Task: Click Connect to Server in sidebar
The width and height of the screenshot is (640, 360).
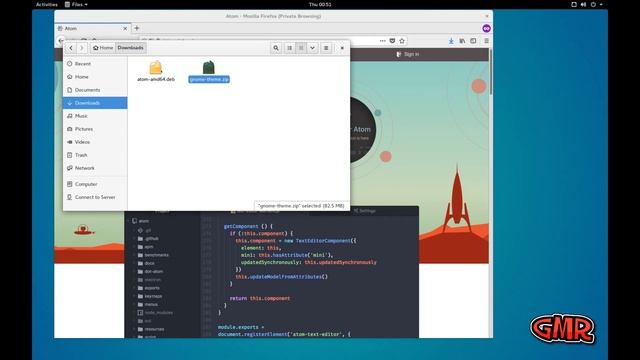Action: [x=95, y=197]
